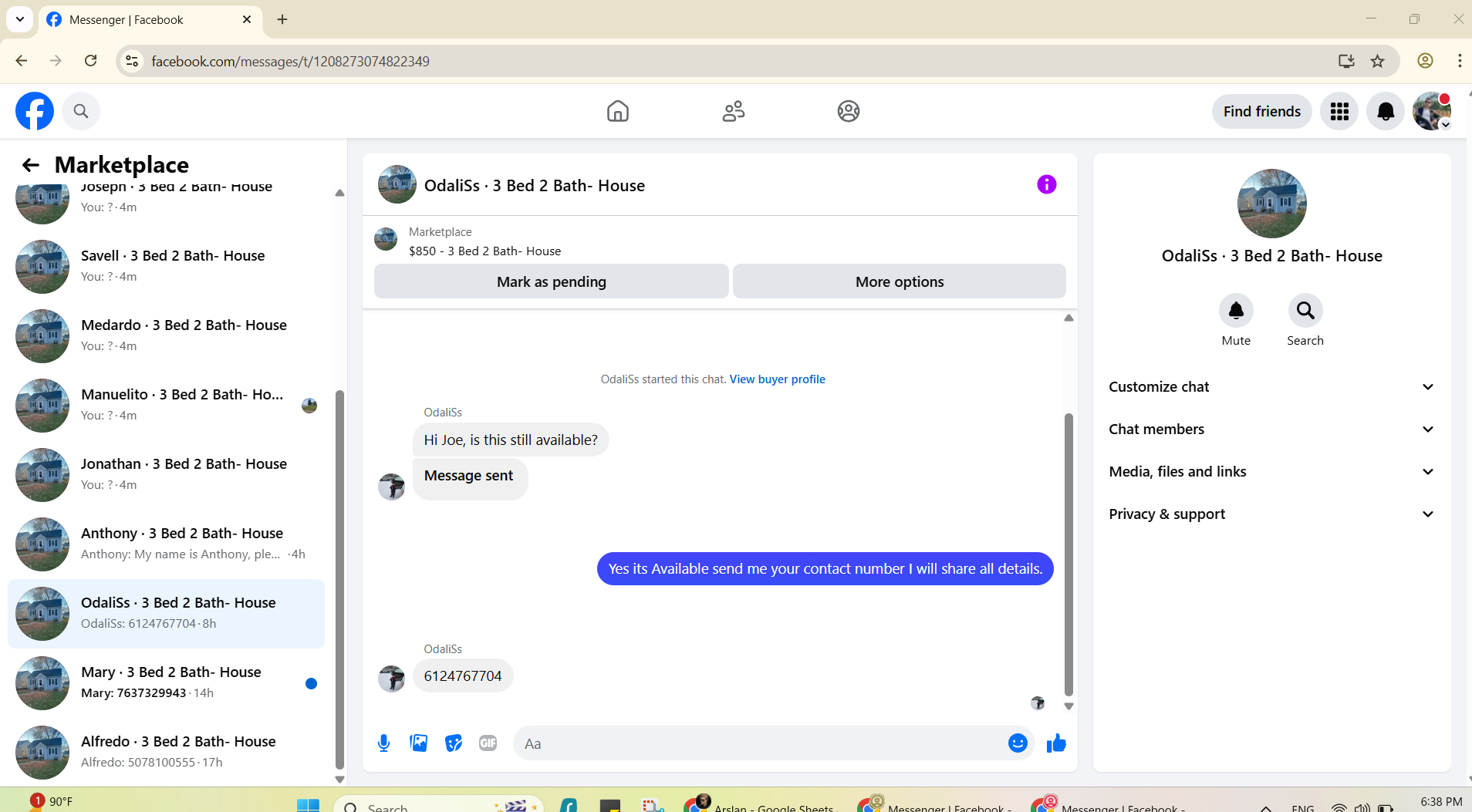The width and height of the screenshot is (1472, 812).
Task: Click the 6124767704 message bubble
Action: click(x=463, y=676)
